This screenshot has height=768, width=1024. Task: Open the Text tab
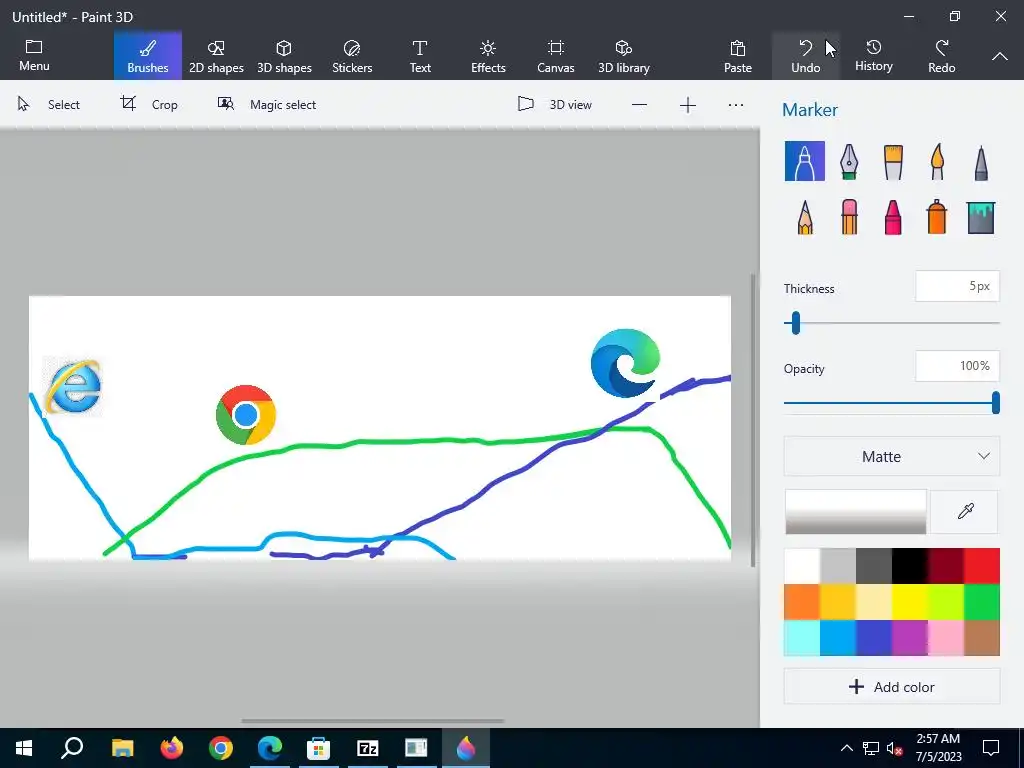point(420,56)
